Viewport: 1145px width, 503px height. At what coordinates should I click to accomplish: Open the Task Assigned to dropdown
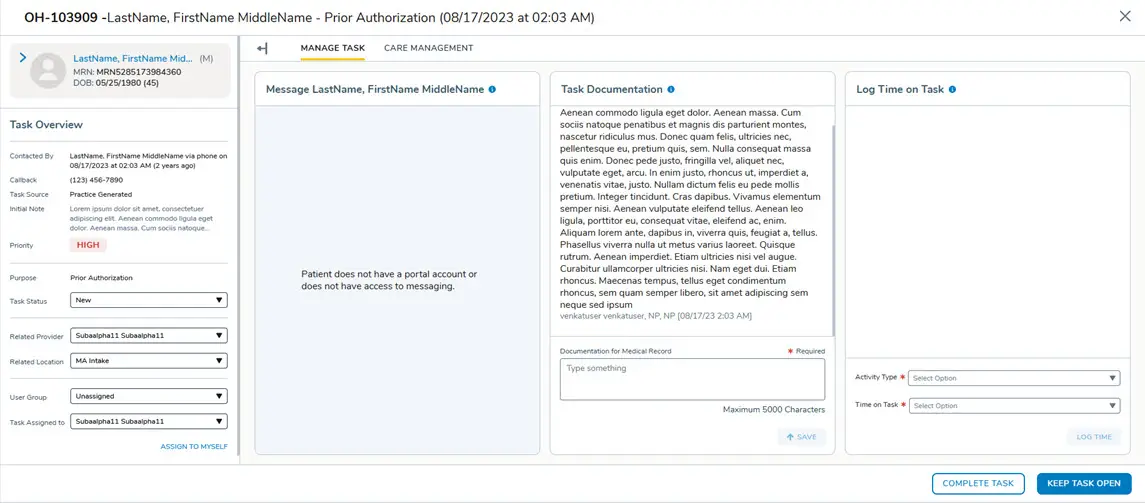pyautogui.click(x=149, y=422)
